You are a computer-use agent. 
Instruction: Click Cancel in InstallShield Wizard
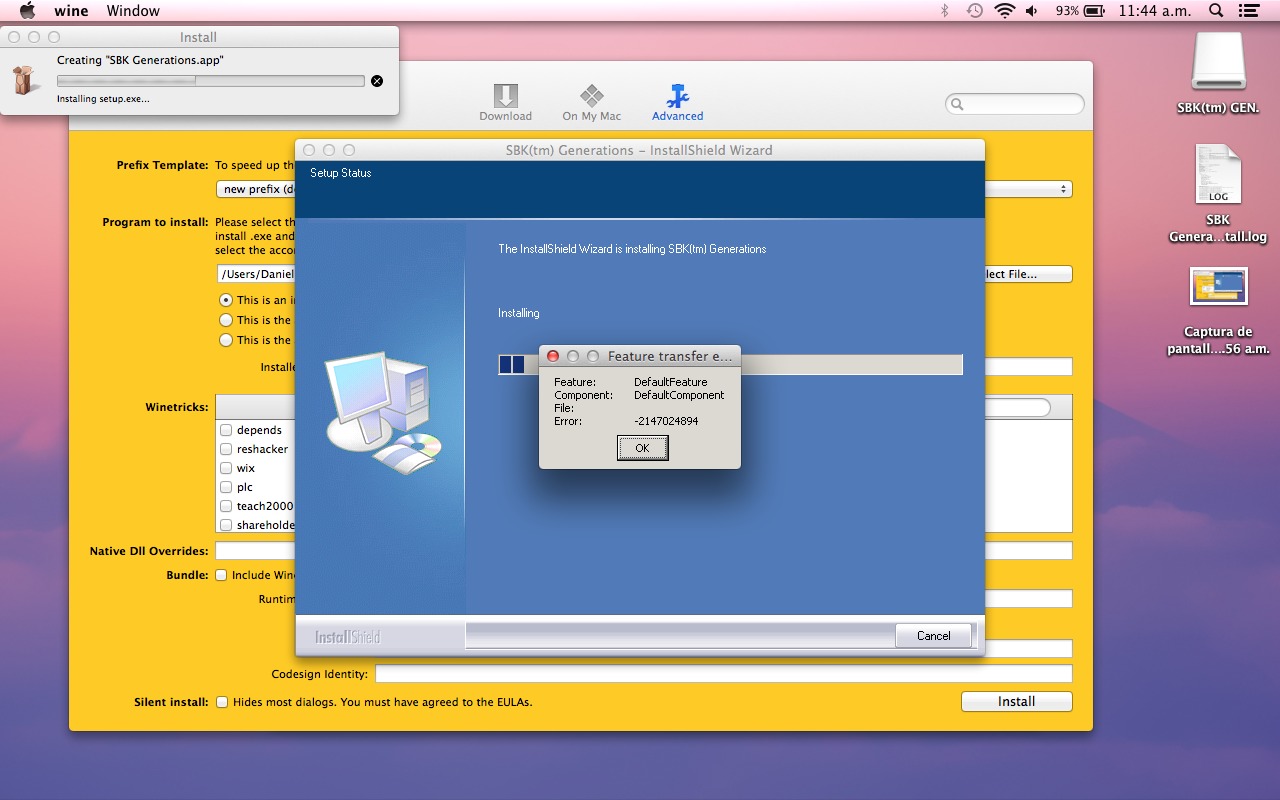(933, 636)
